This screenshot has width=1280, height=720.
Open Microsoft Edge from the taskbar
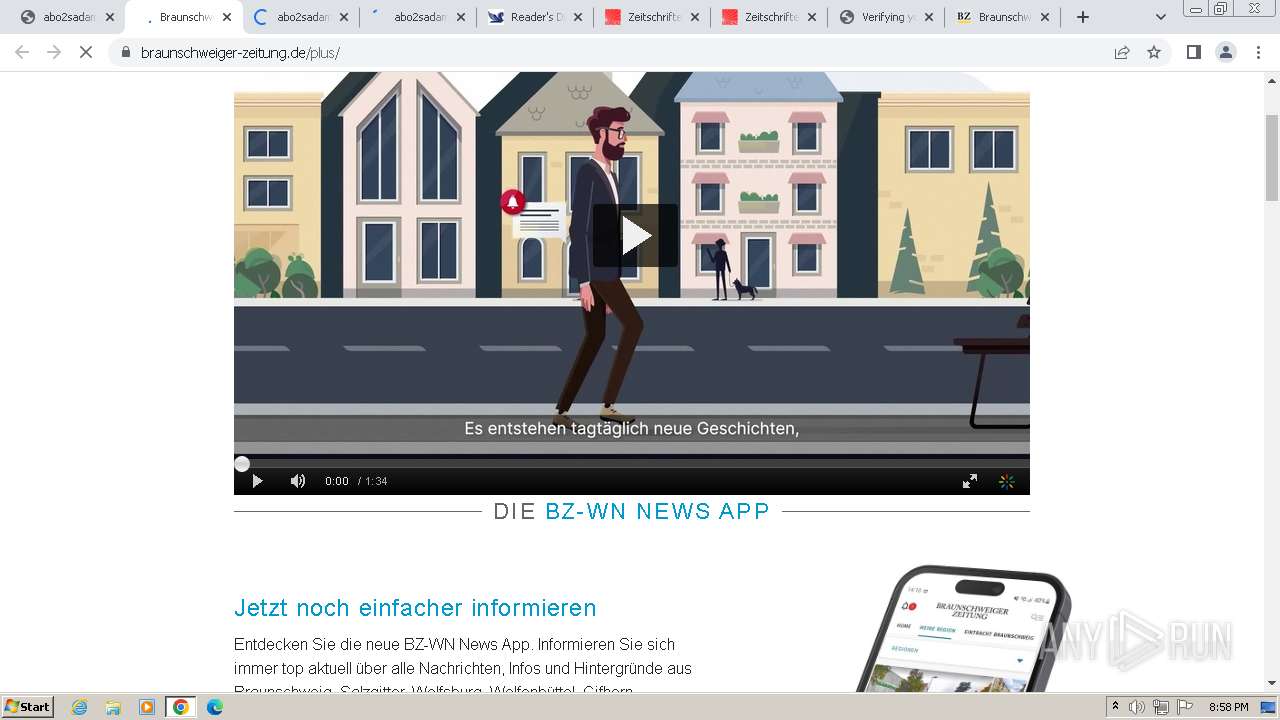(x=215, y=707)
